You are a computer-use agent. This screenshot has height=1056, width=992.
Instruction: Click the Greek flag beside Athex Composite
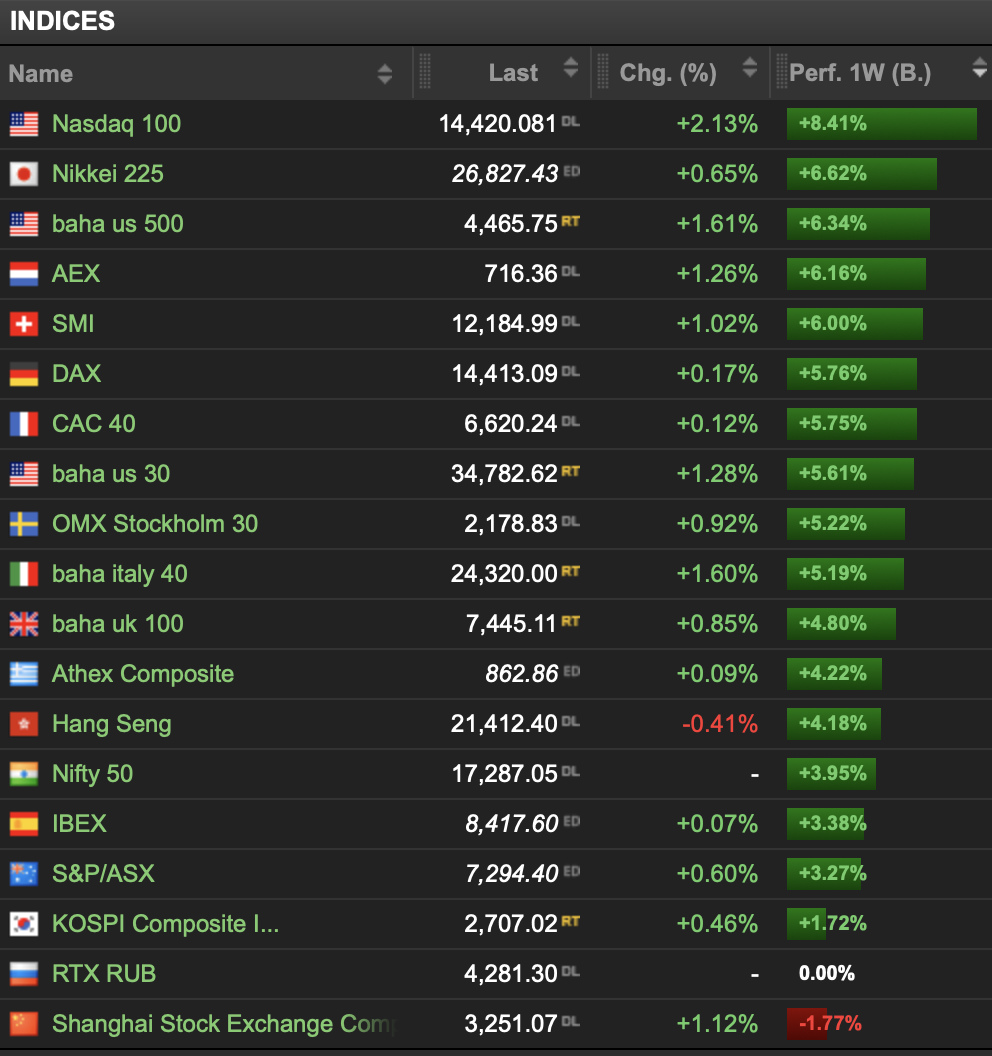[24, 673]
